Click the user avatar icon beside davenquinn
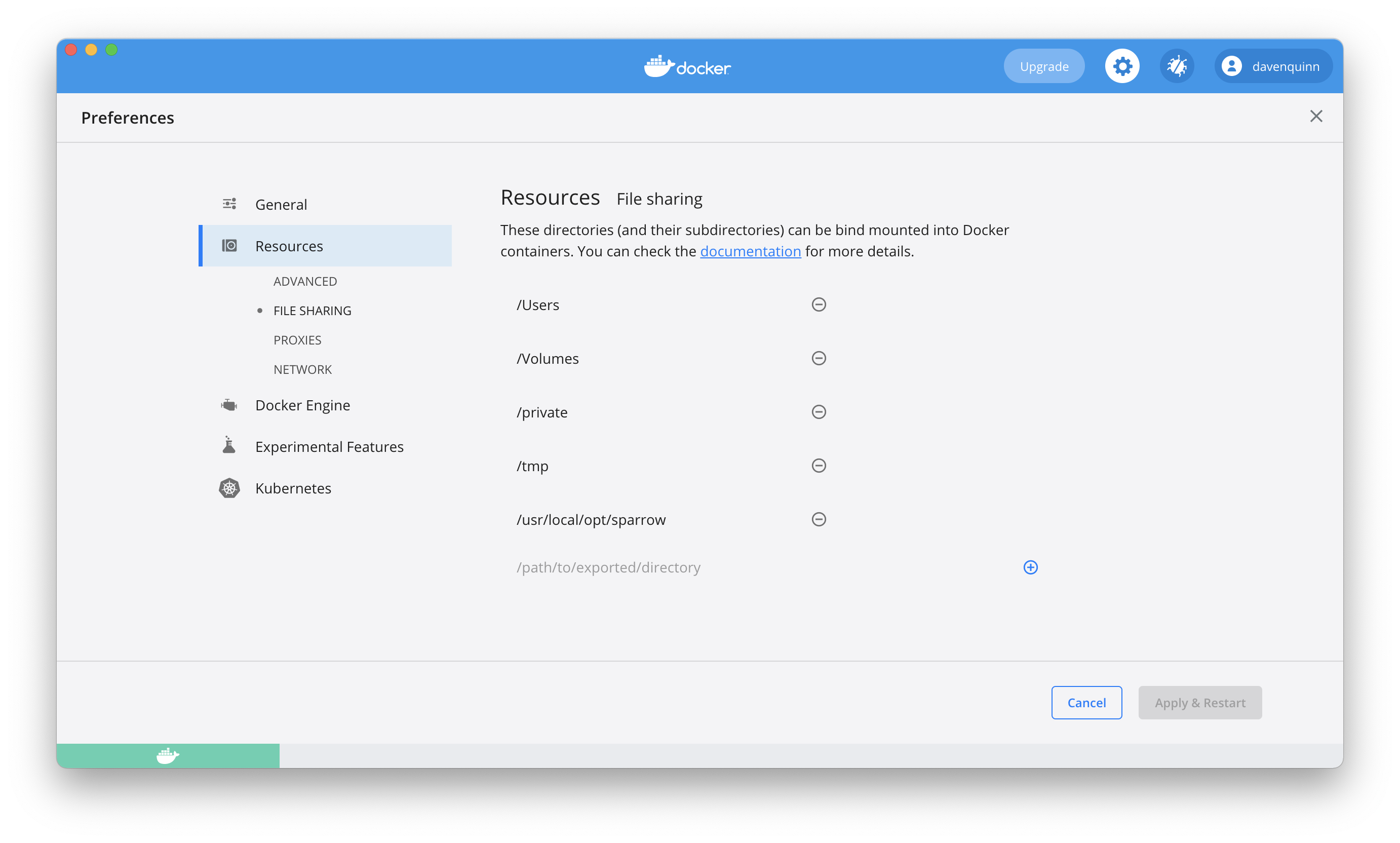 coord(1231,66)
